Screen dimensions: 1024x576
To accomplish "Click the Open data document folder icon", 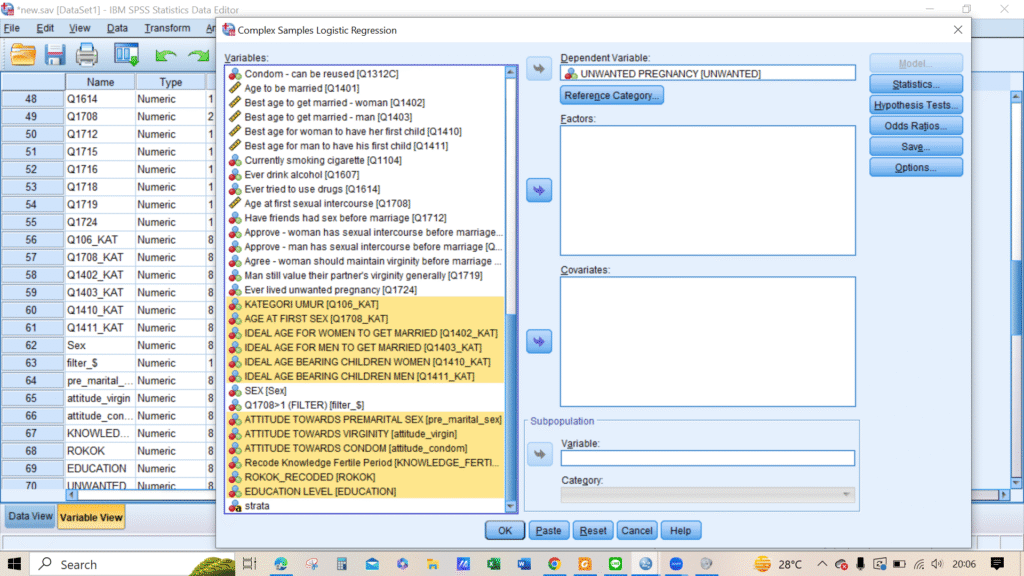I will point(22,54).
